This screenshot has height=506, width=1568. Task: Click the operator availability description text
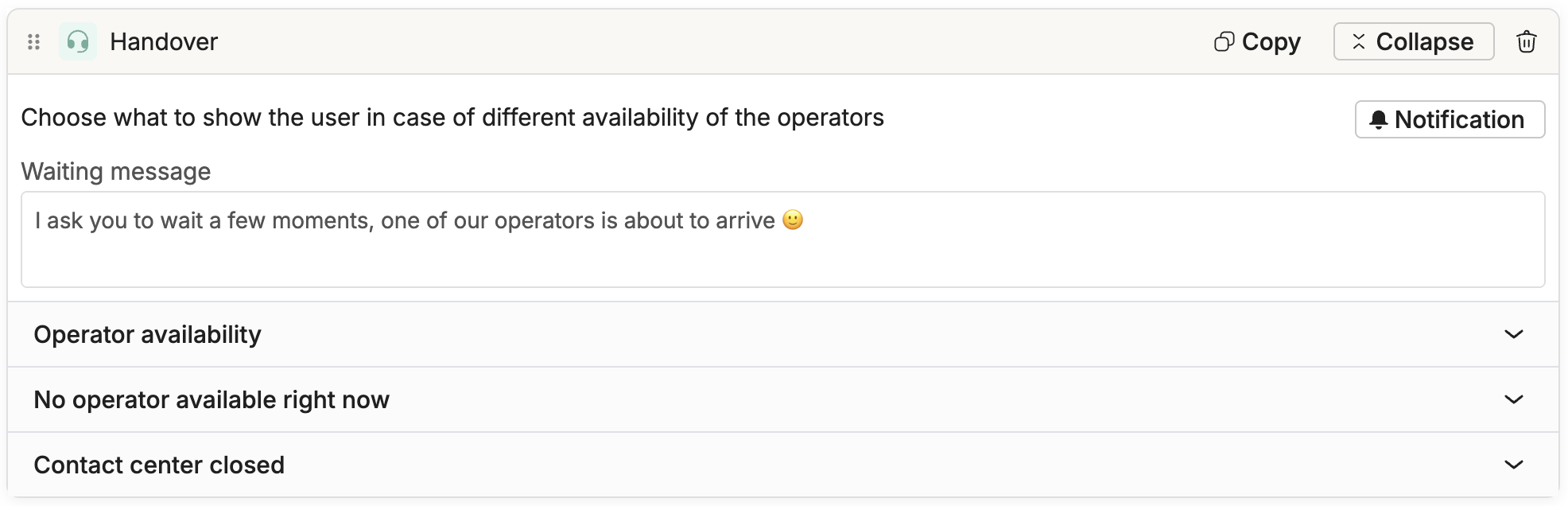point(452,118)
